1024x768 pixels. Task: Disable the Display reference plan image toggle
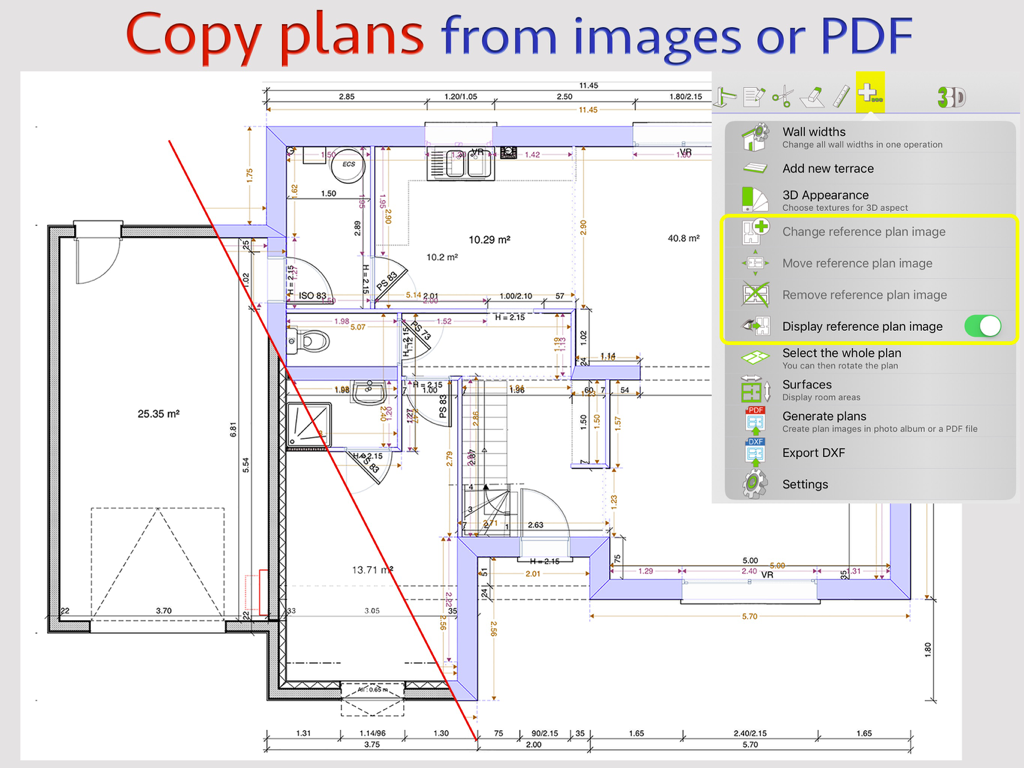[981, 326]
